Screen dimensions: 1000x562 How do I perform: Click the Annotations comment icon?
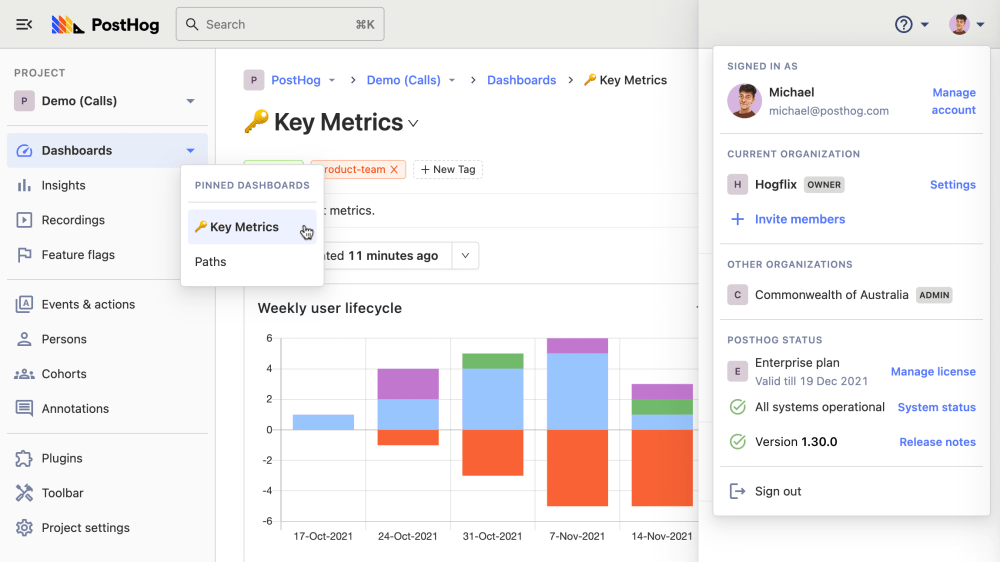(x=24, y=408)
